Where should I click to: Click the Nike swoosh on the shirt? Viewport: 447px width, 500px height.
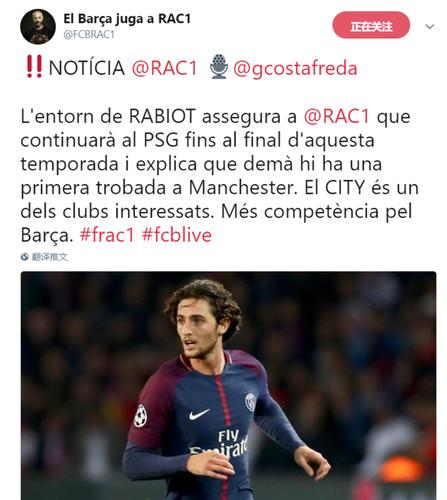(x=199, y=414)
